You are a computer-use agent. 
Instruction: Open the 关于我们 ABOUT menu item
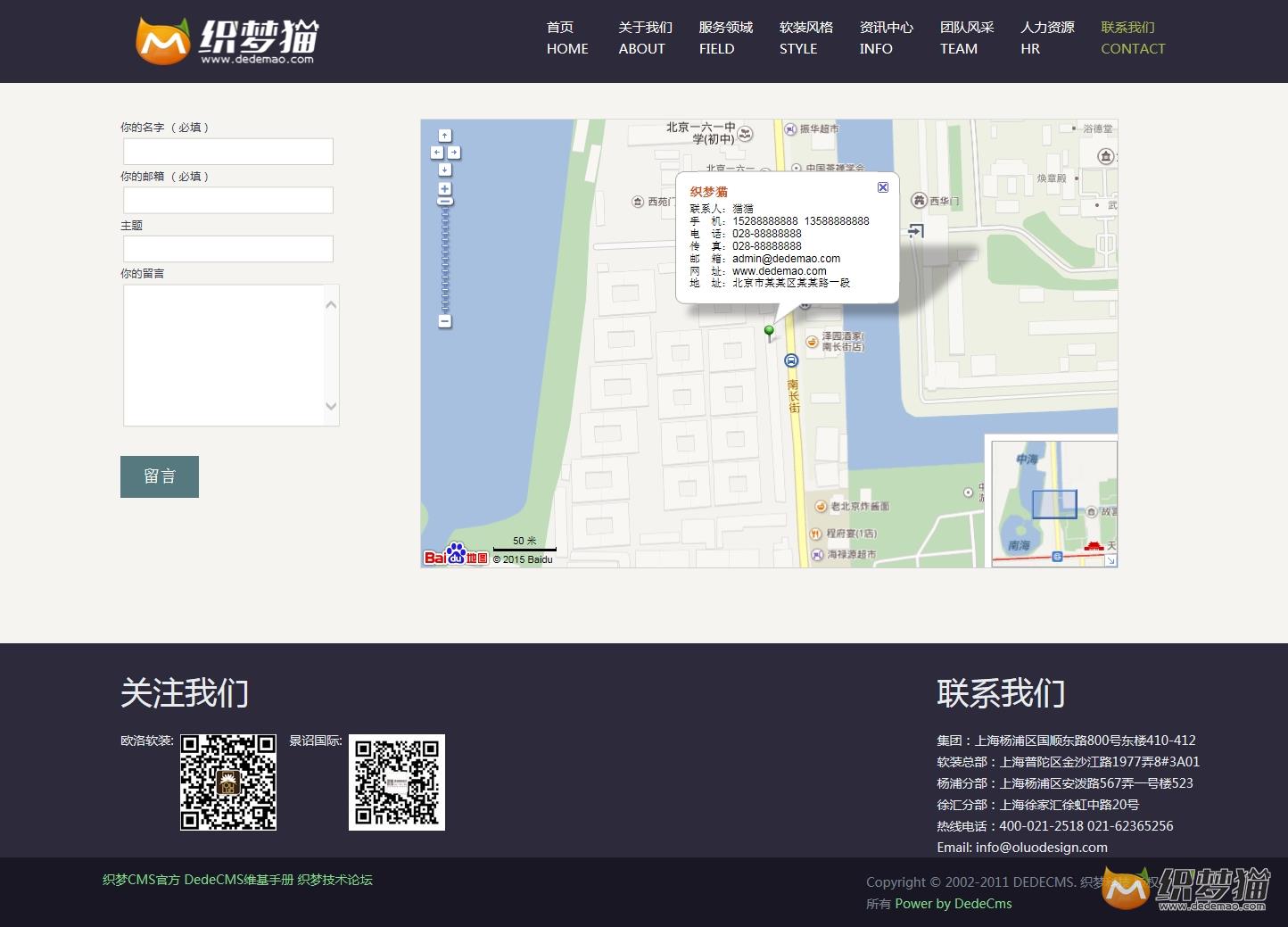tap(644, 38)
